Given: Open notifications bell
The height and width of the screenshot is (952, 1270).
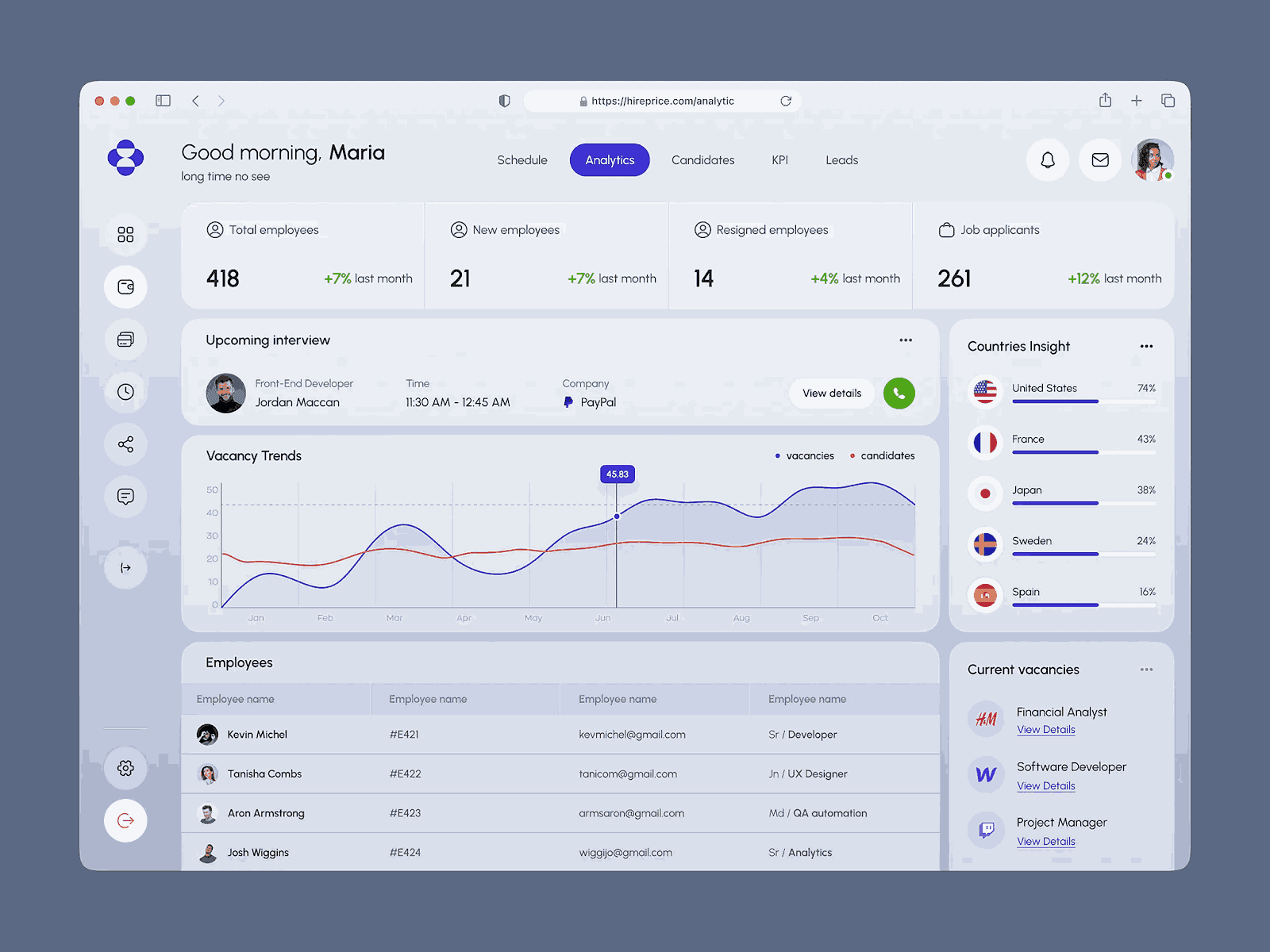Looking at the screenshot, I should (1048, 160).
